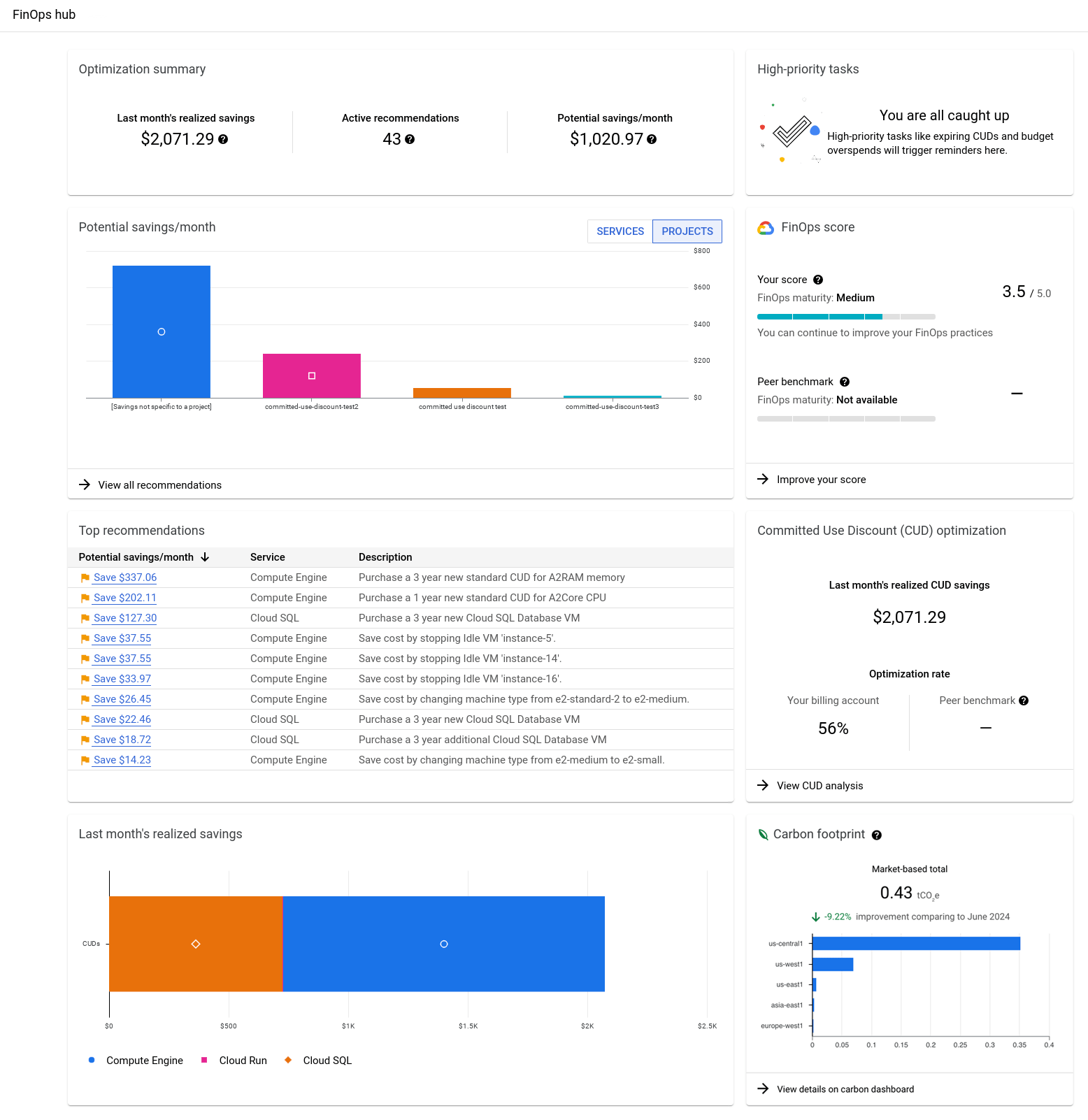Click the Google Cloud logo beside FinOps score
1088x1120 pixels.
(x=766, y=228)
